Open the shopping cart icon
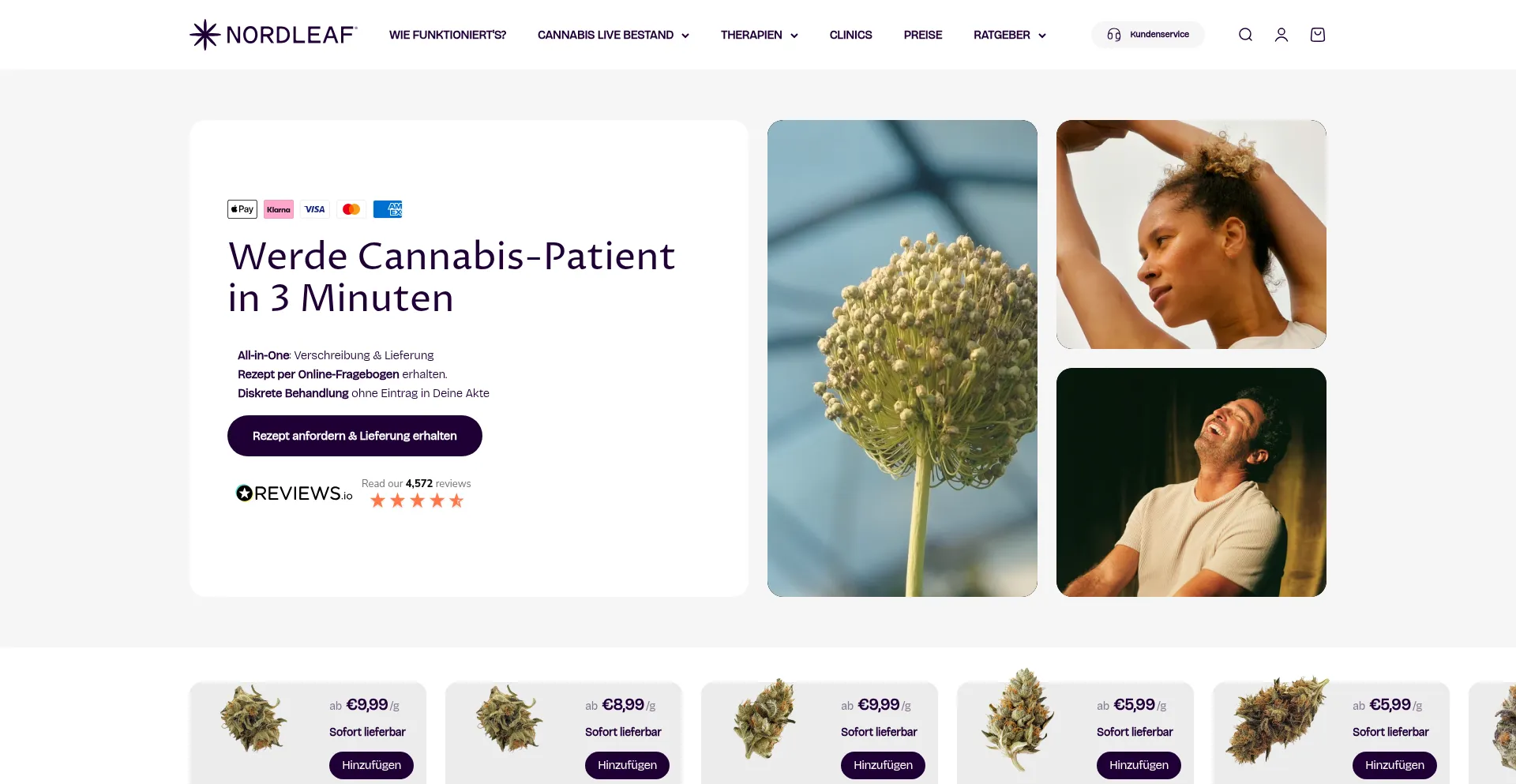Image resolution: width=1516 pixels, height=784 pixels. (1318, 35)
